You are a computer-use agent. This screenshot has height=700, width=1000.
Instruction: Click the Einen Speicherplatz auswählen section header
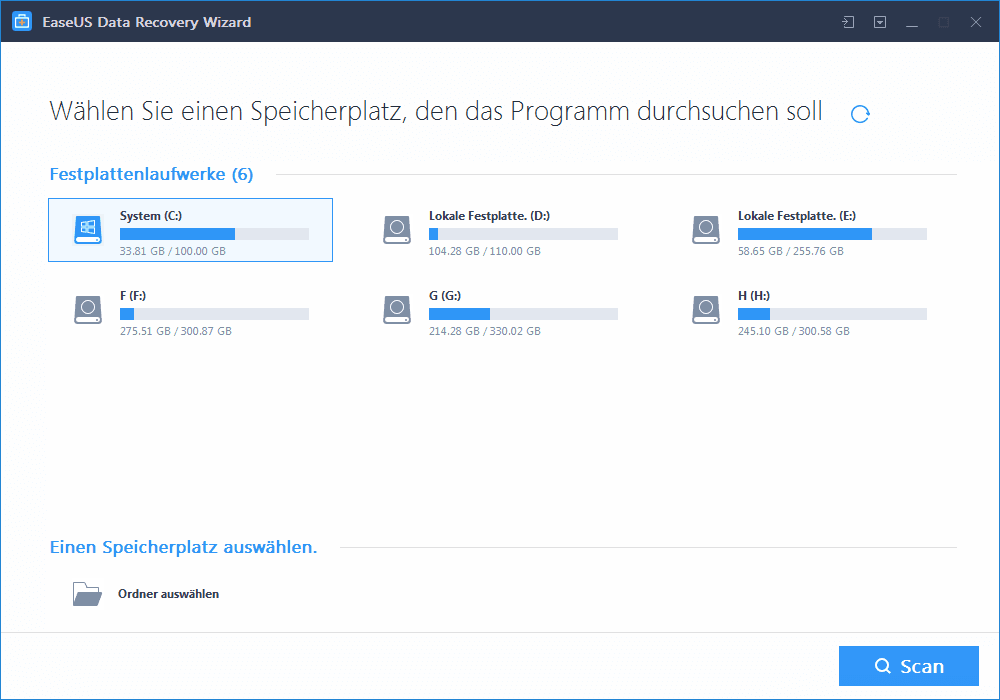pyautogui.click(x=183, y=548)
